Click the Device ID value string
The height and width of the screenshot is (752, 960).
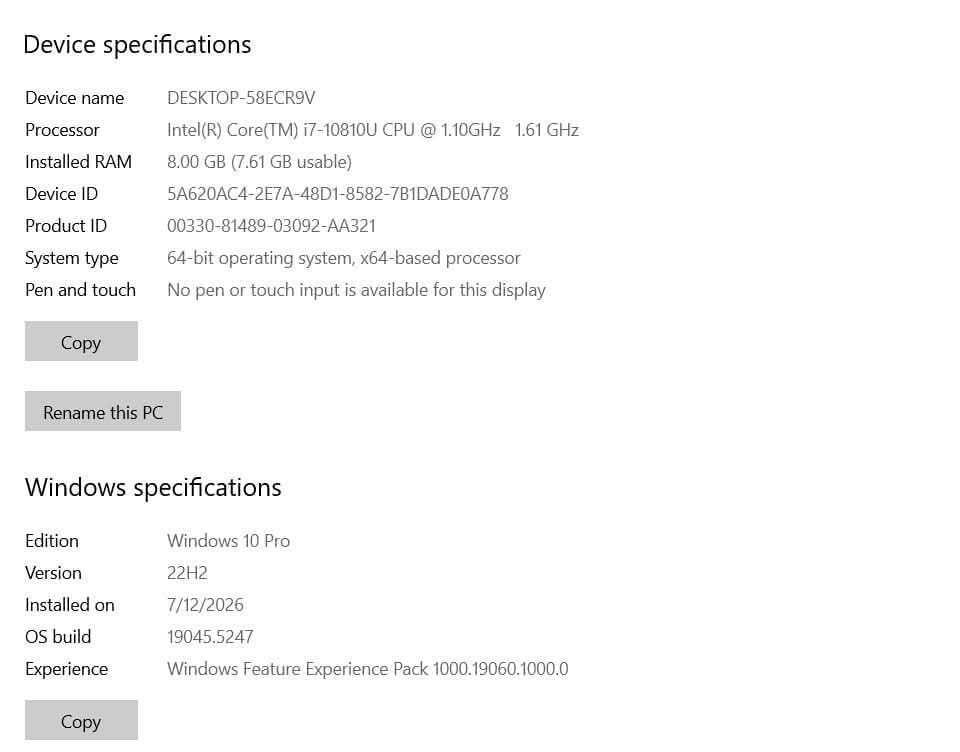click(x=338, y=194)
